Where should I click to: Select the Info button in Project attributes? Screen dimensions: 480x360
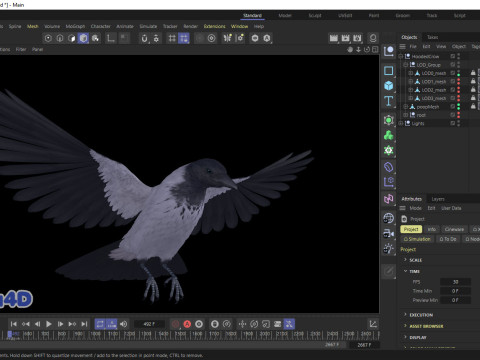(x=432, y=229)
